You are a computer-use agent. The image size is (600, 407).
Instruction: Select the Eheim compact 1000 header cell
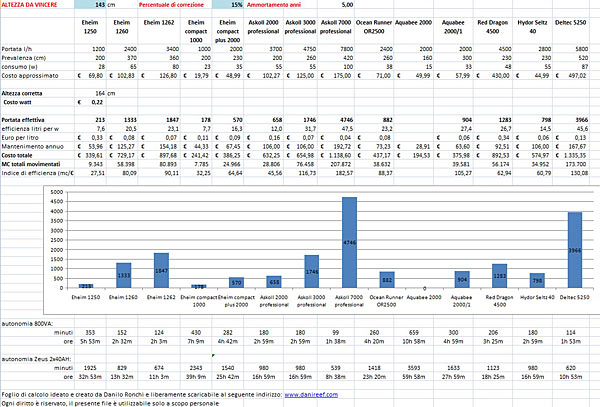(x=196, y=31)
